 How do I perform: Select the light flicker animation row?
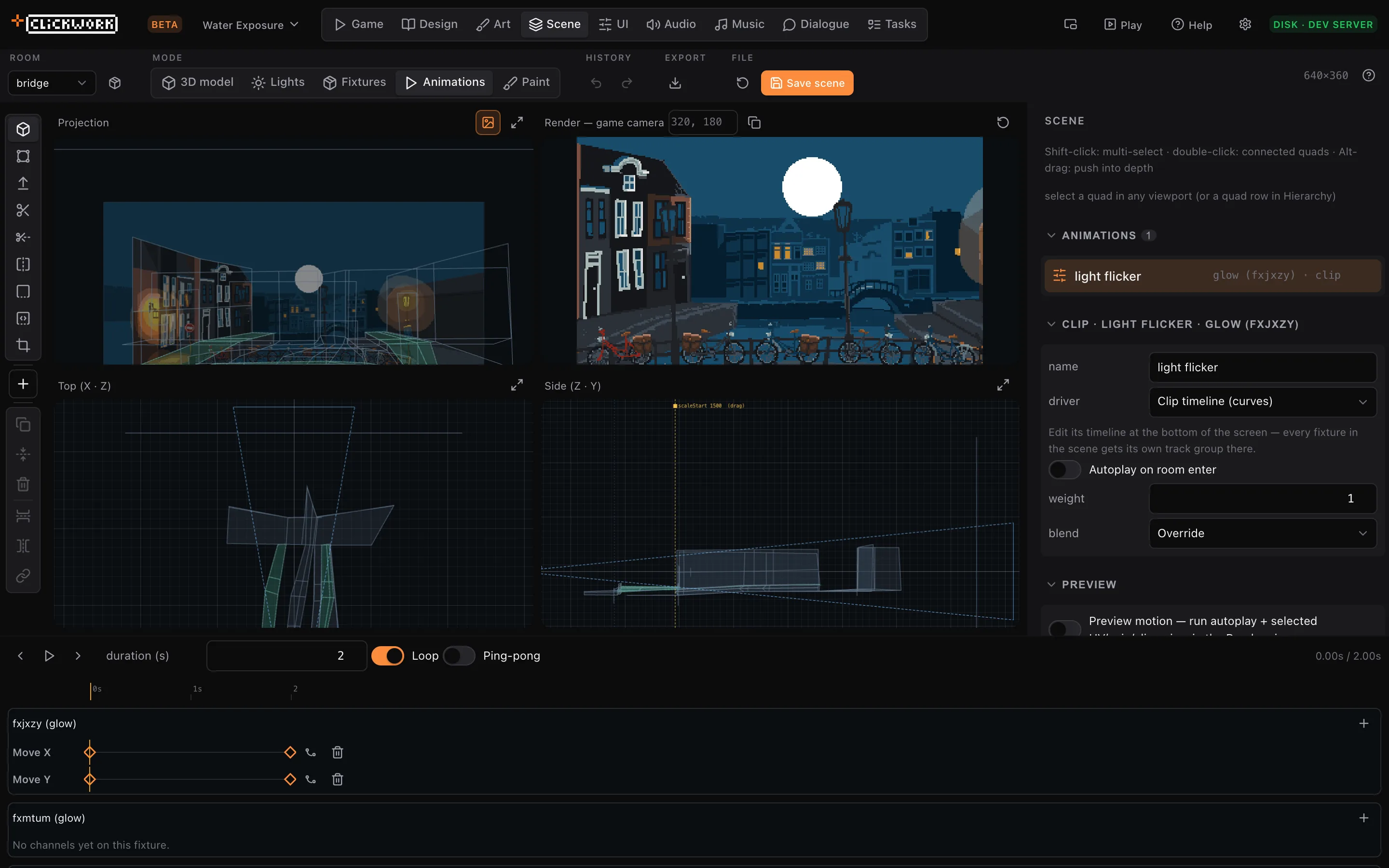coord(1212,275)
